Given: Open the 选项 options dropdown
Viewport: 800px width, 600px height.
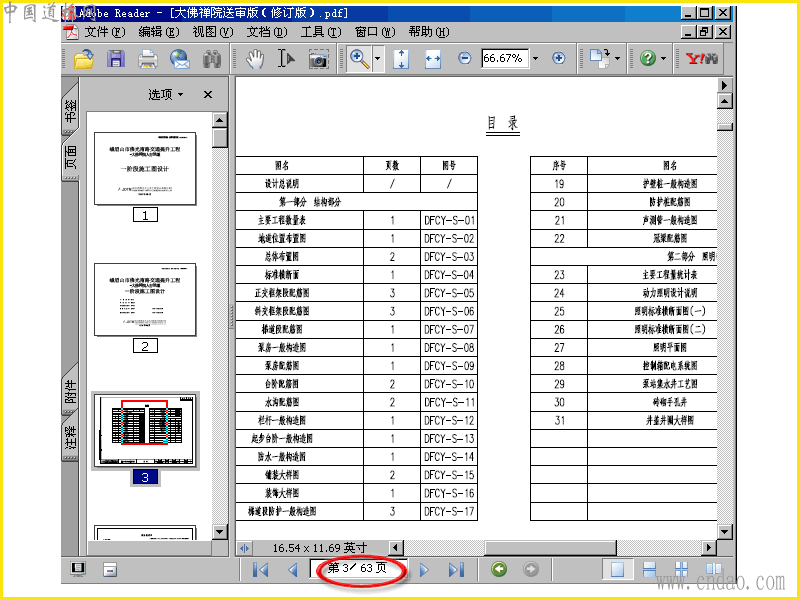Looking at the screenshot, I should [x=165, y=94].
